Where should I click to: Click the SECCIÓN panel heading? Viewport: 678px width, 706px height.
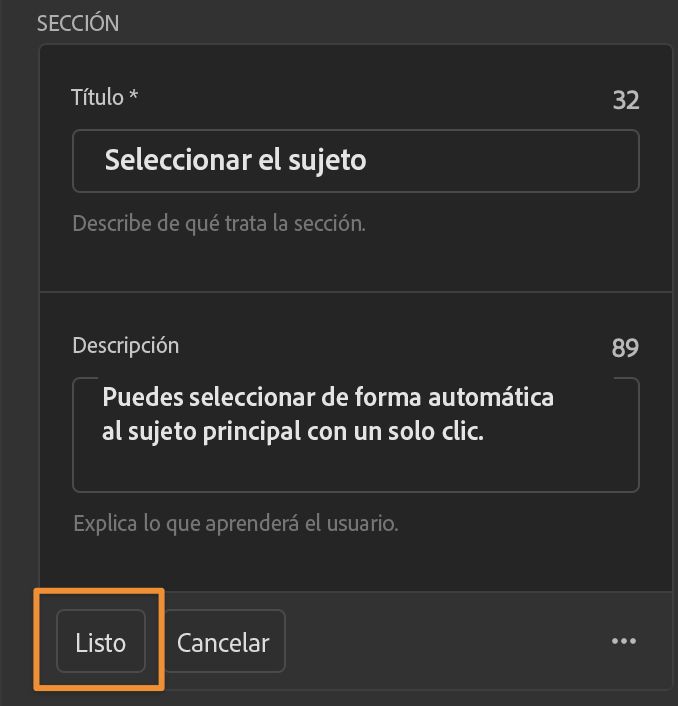78,23
